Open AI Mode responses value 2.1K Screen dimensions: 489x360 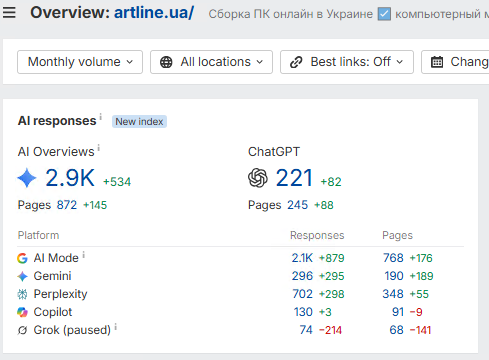302,258
